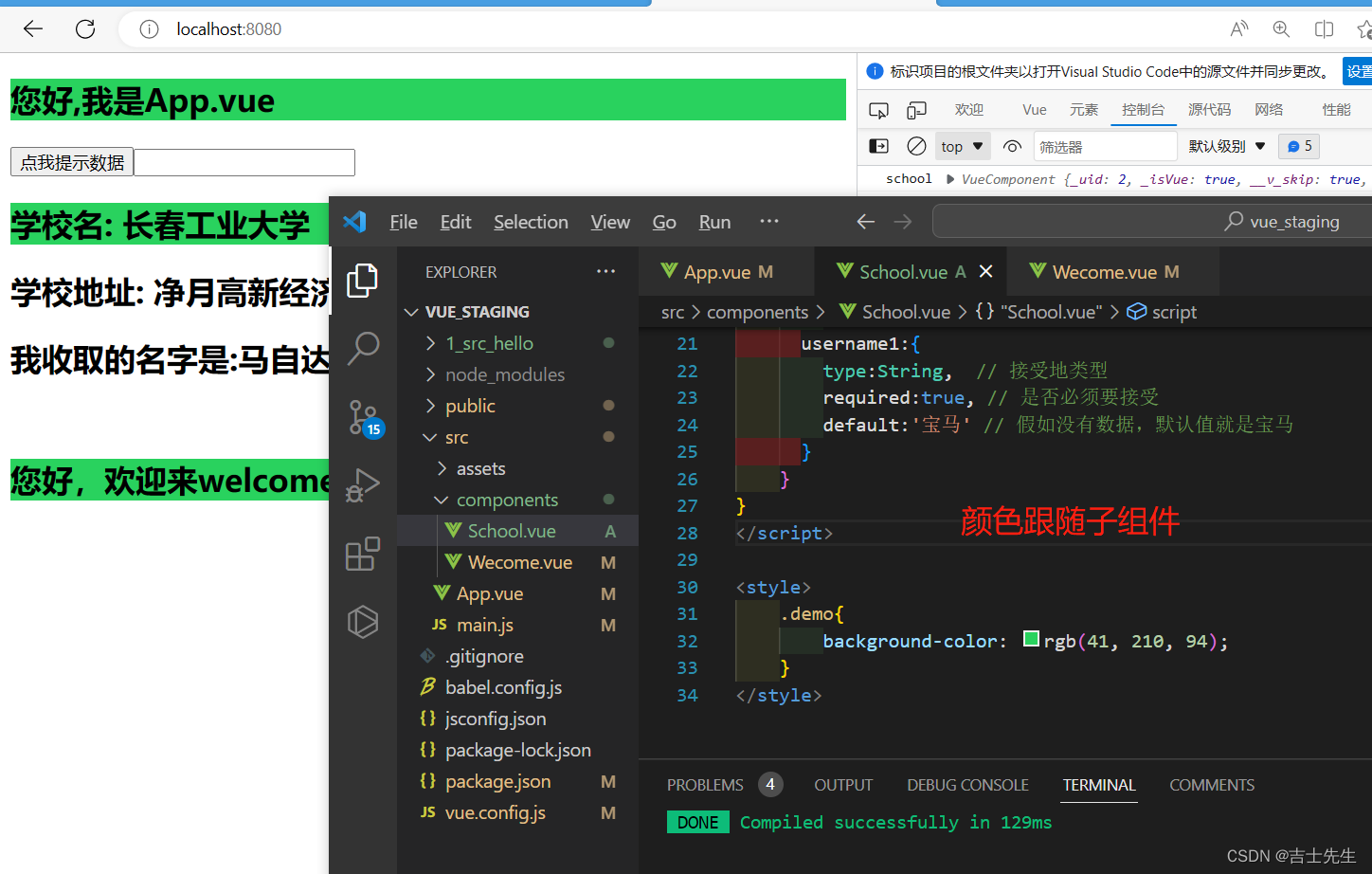Open the 5 issues badge in DevTools
The height and width of the screenshot is (874, 1372).
click(1299, 146)
